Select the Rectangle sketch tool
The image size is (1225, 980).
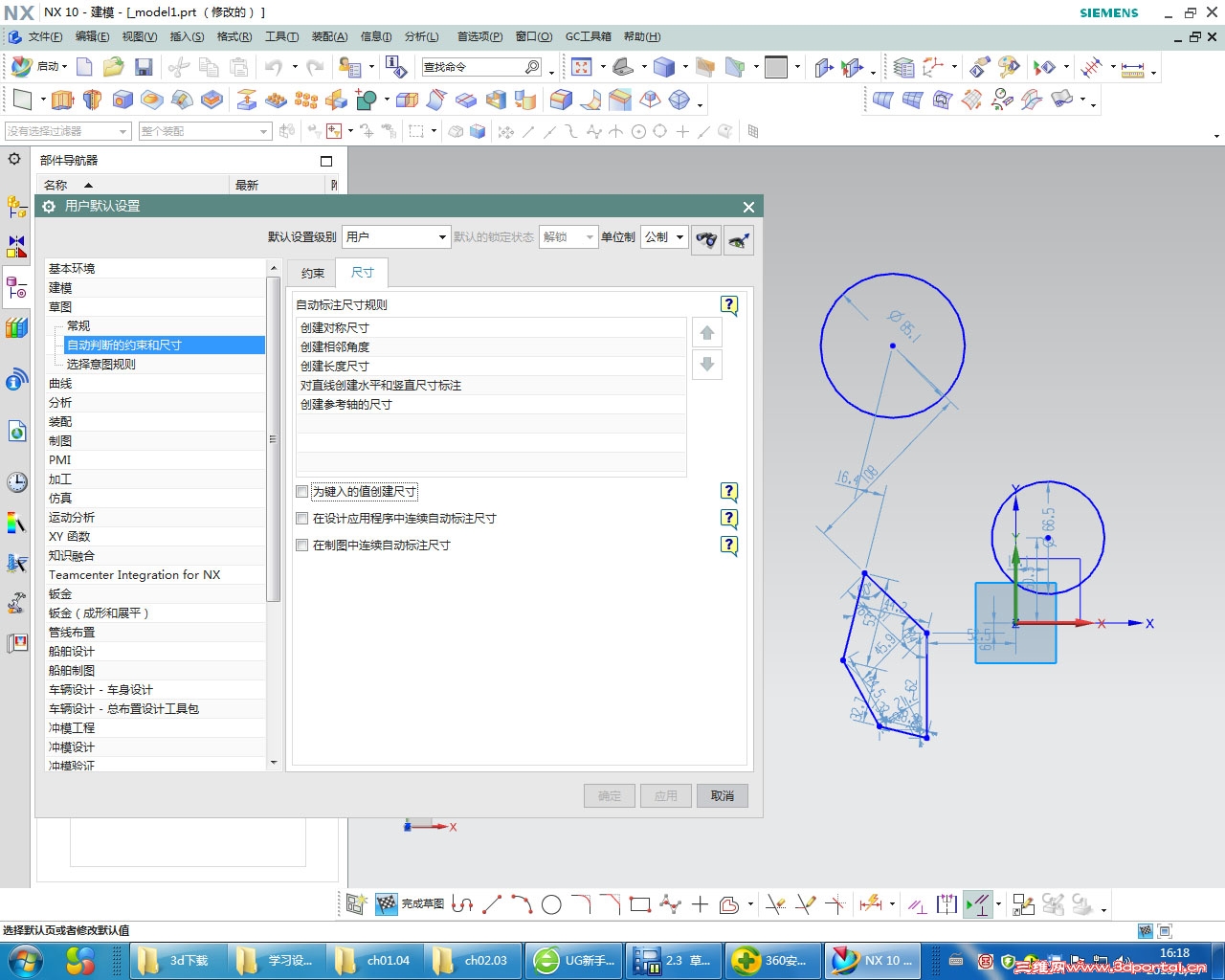[640, 903]
